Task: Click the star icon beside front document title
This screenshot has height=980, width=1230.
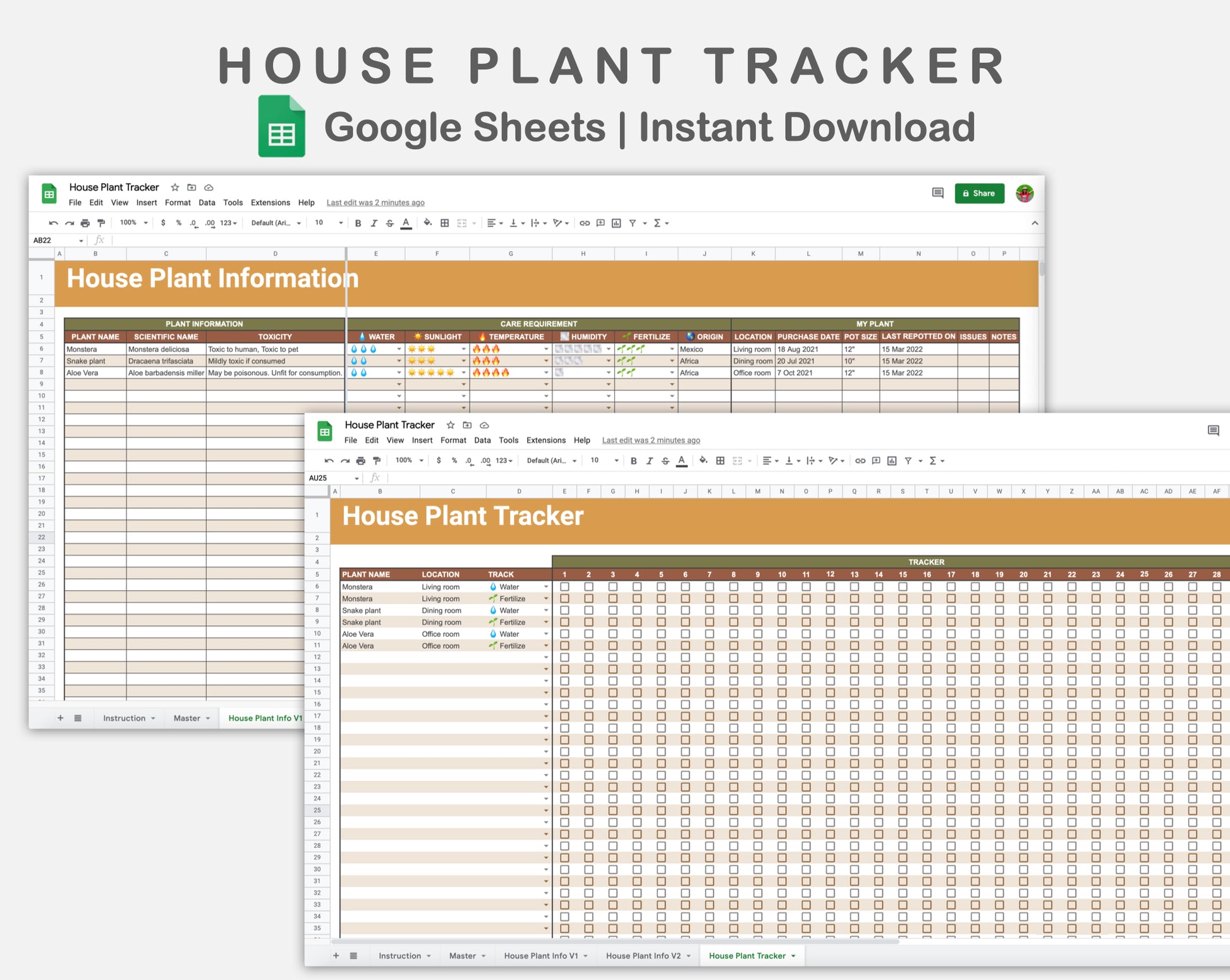Action: click(451, 425)
